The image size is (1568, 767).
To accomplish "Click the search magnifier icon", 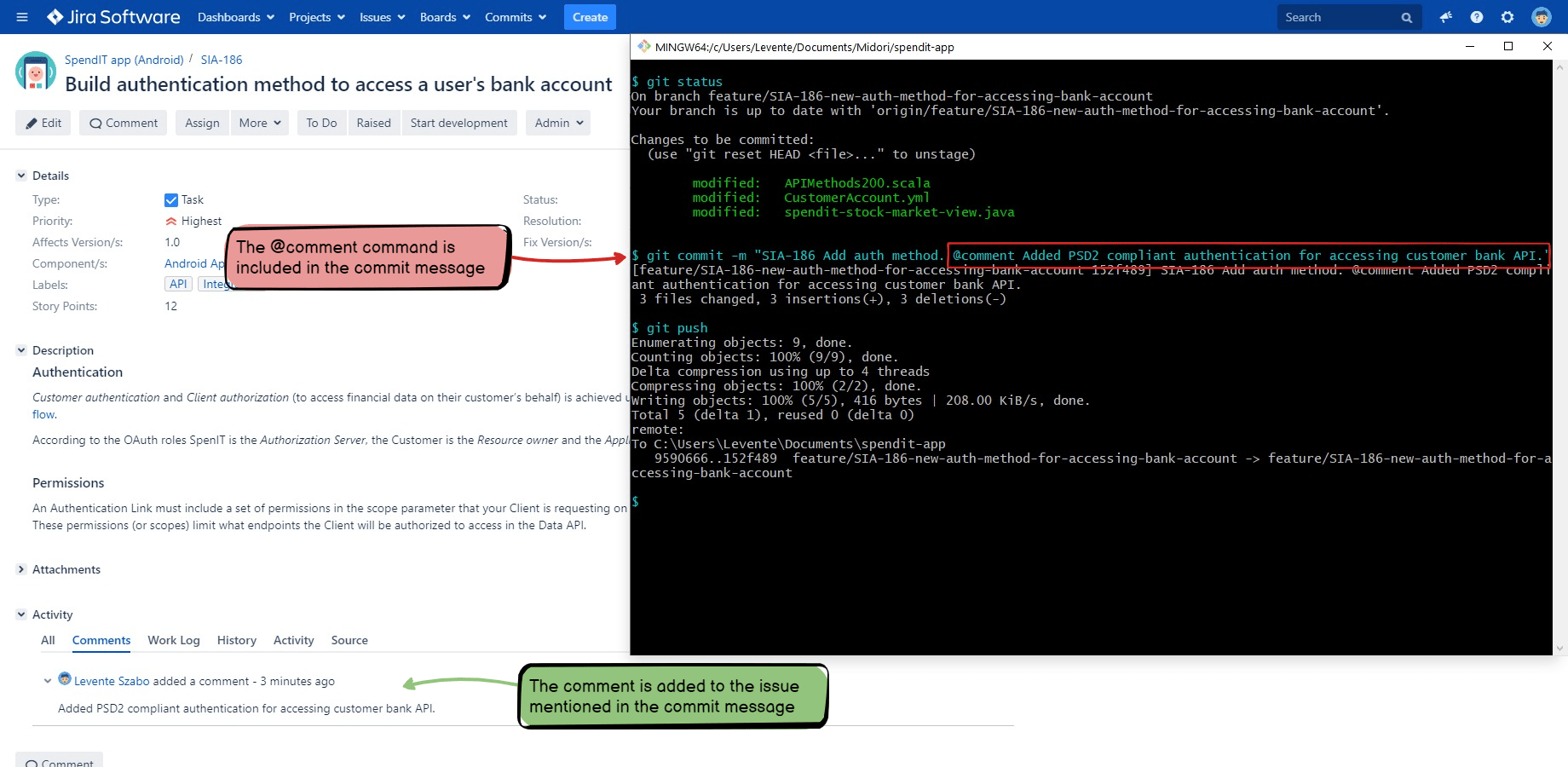I will tap(1406, 17).
